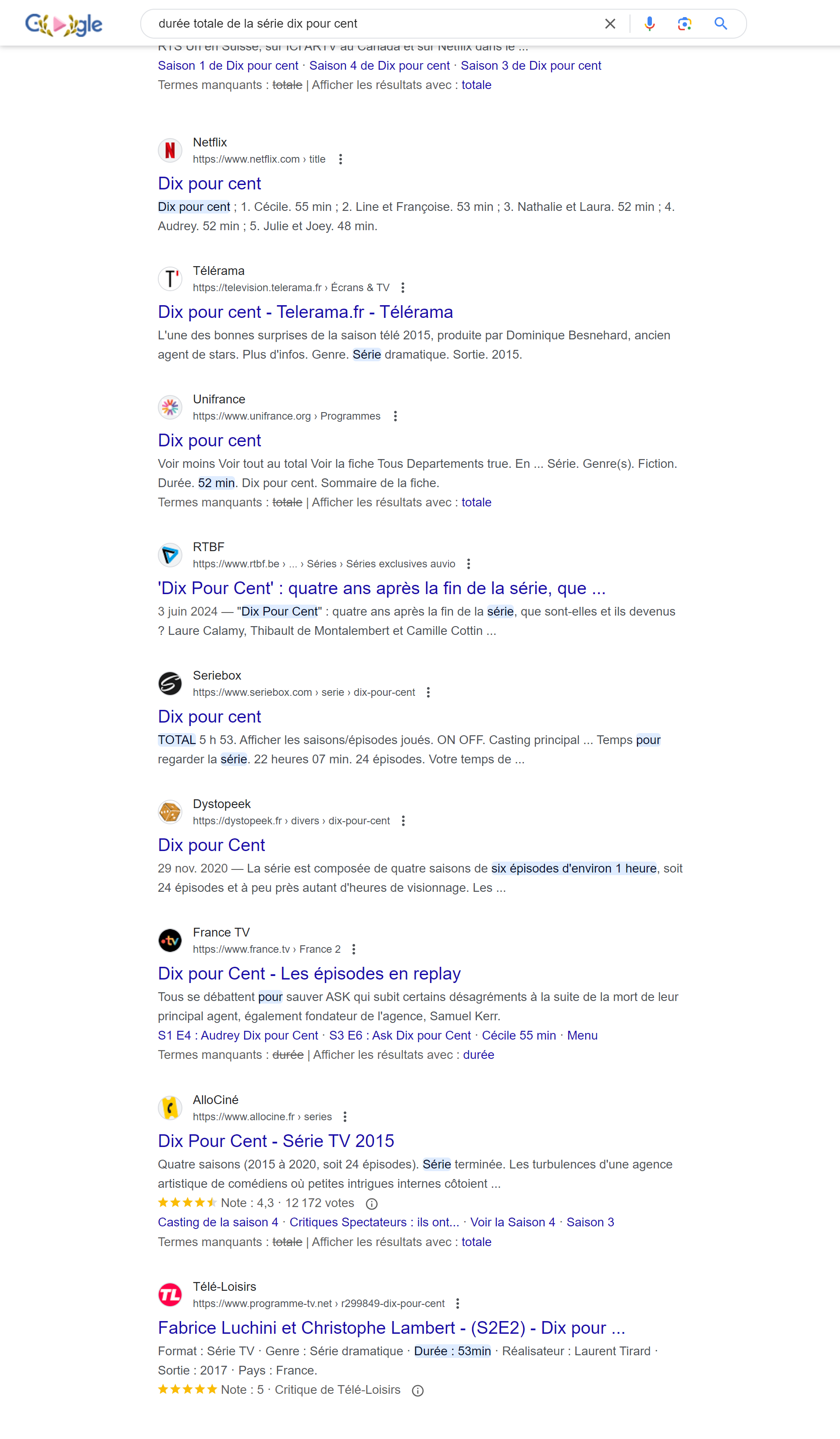Clear the search query with the X icon
This screenshot has height=1439, width=840.
pyautogui.click(x=610, y=23)
